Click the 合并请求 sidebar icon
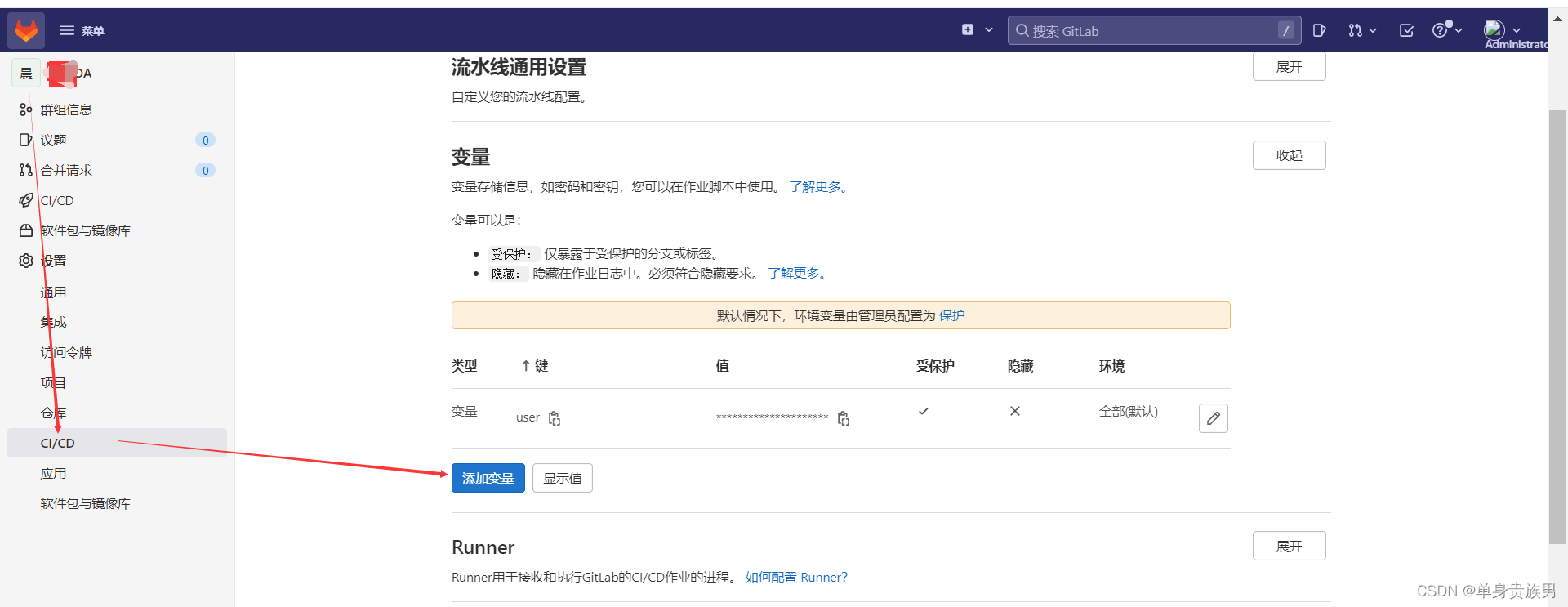Image resolution: width=1568 pixels, height=607 pixels. click(x=26, y=170)
